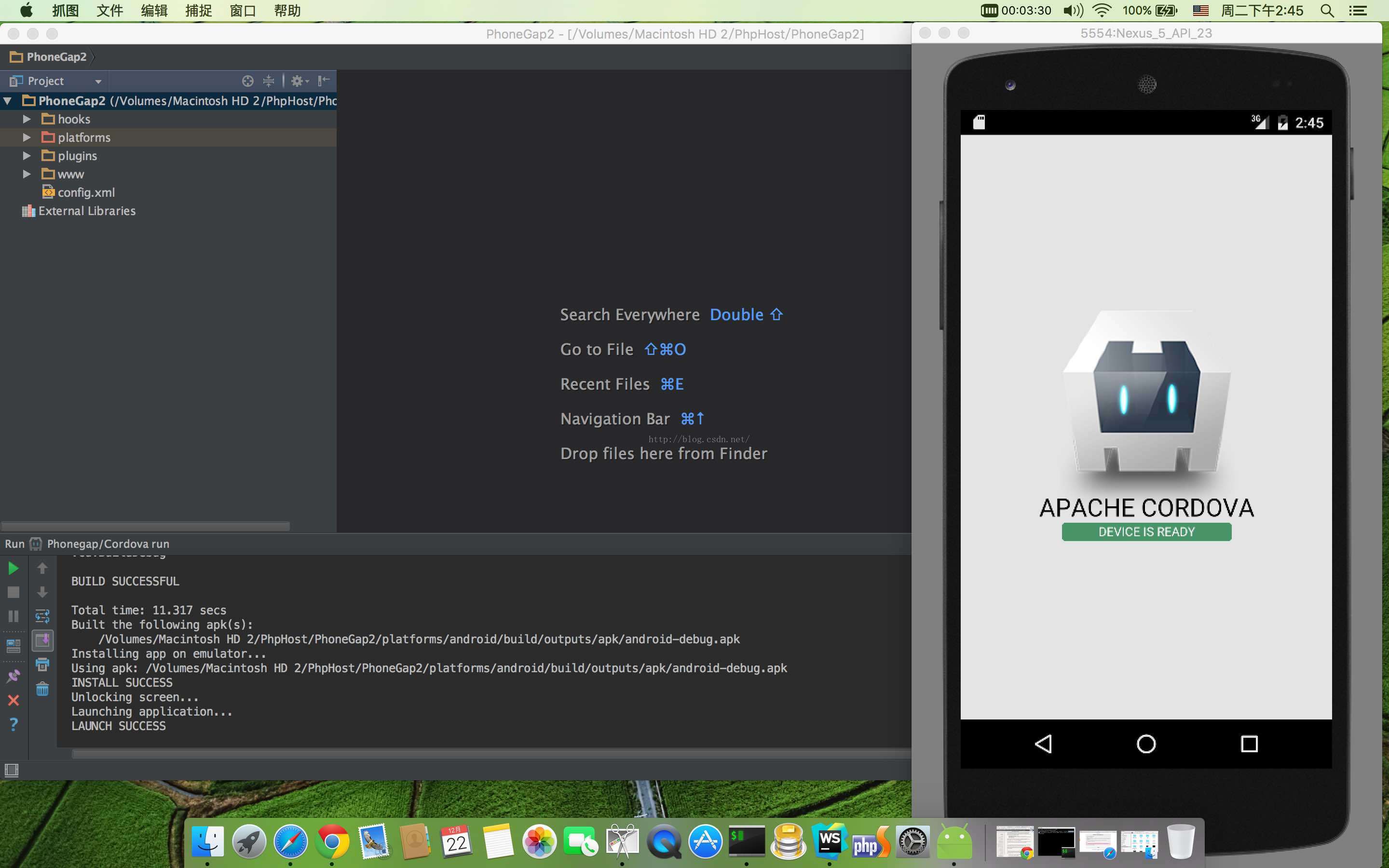The image size is (1389, 868).
Task: Open PhpStorm from the Dock
Action: pos(871,842)
